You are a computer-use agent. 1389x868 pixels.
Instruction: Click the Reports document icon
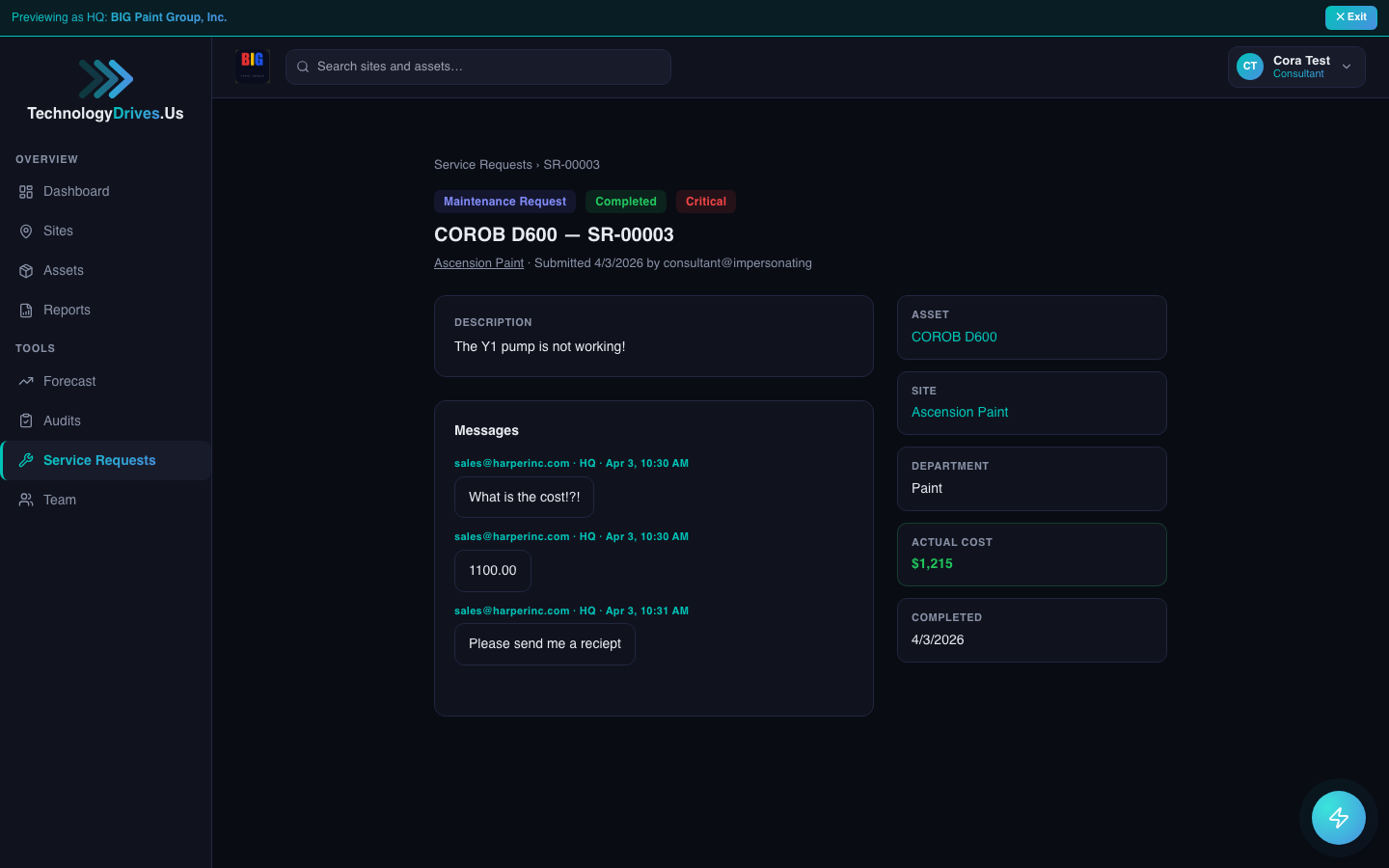(26, 311)
